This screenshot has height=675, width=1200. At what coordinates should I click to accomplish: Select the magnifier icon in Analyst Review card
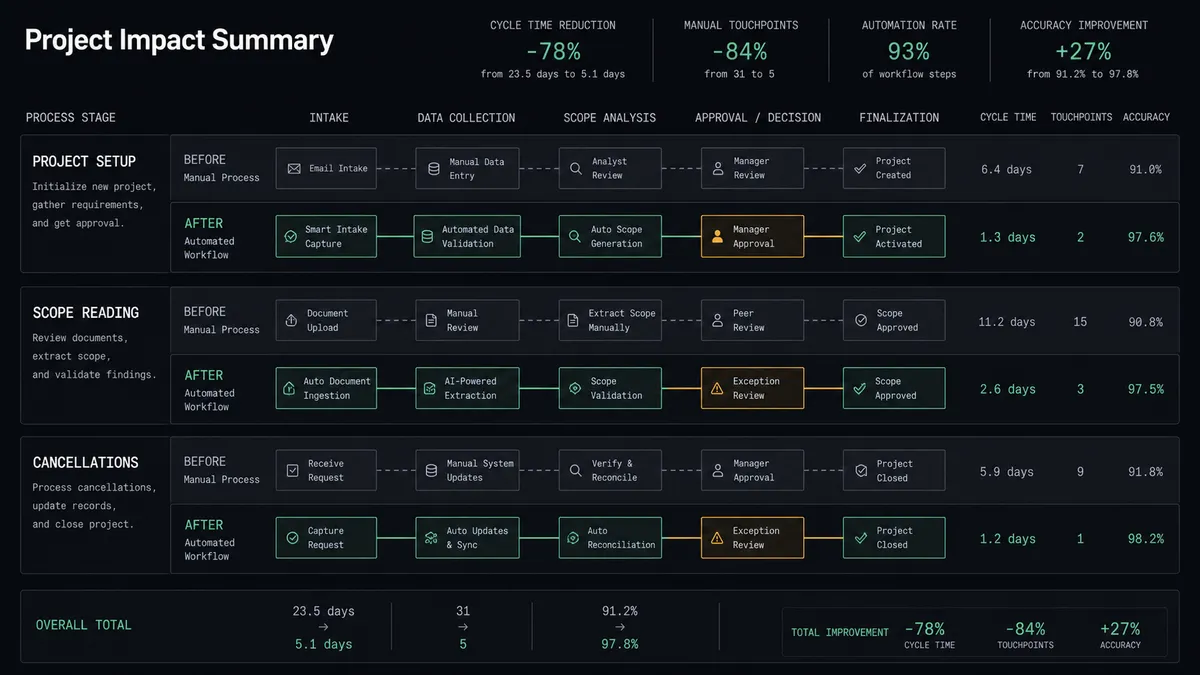(x=575, y=169)
